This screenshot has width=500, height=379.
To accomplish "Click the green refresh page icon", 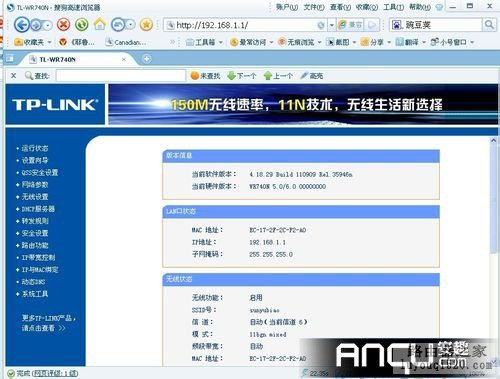I will click(81, 24).
